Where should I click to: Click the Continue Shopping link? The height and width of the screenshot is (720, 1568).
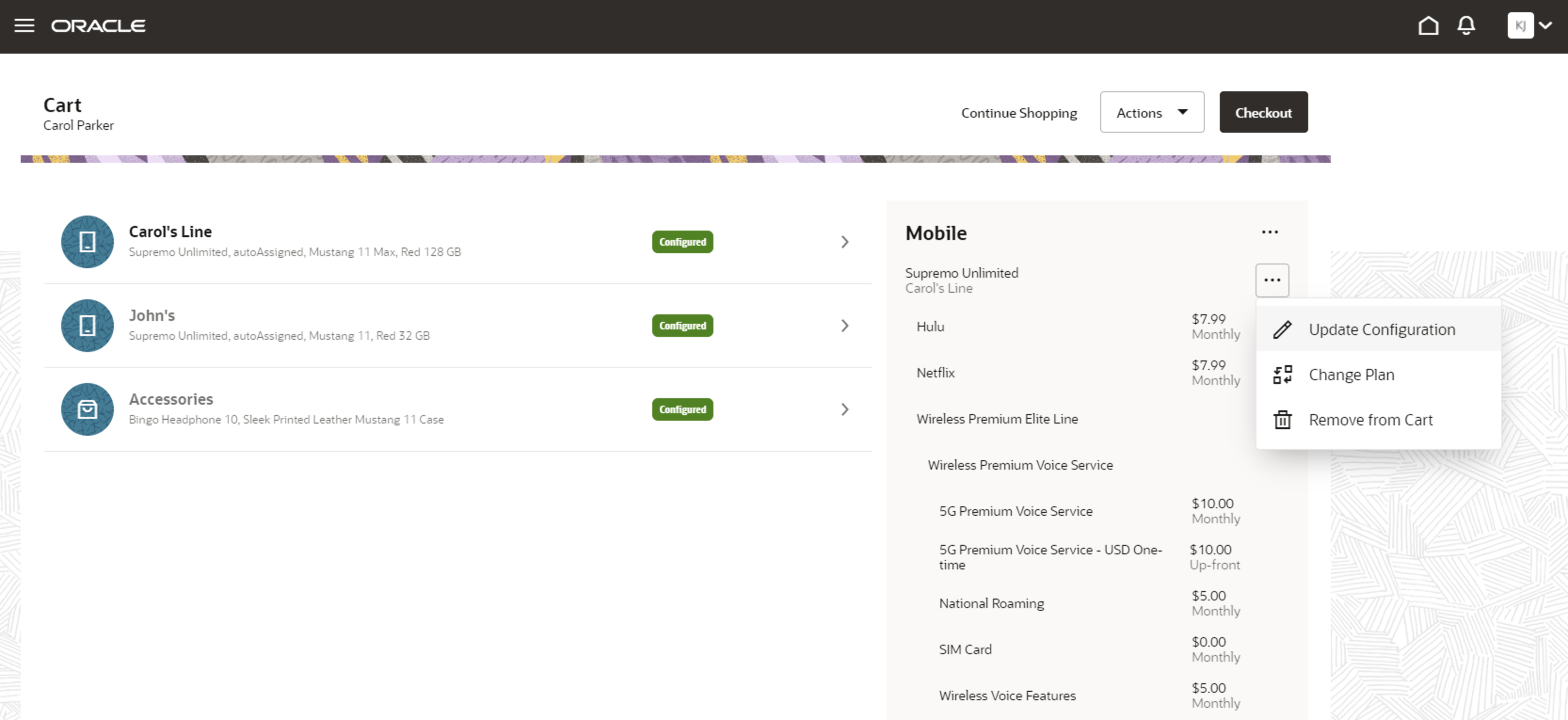tap(1019, 112)
